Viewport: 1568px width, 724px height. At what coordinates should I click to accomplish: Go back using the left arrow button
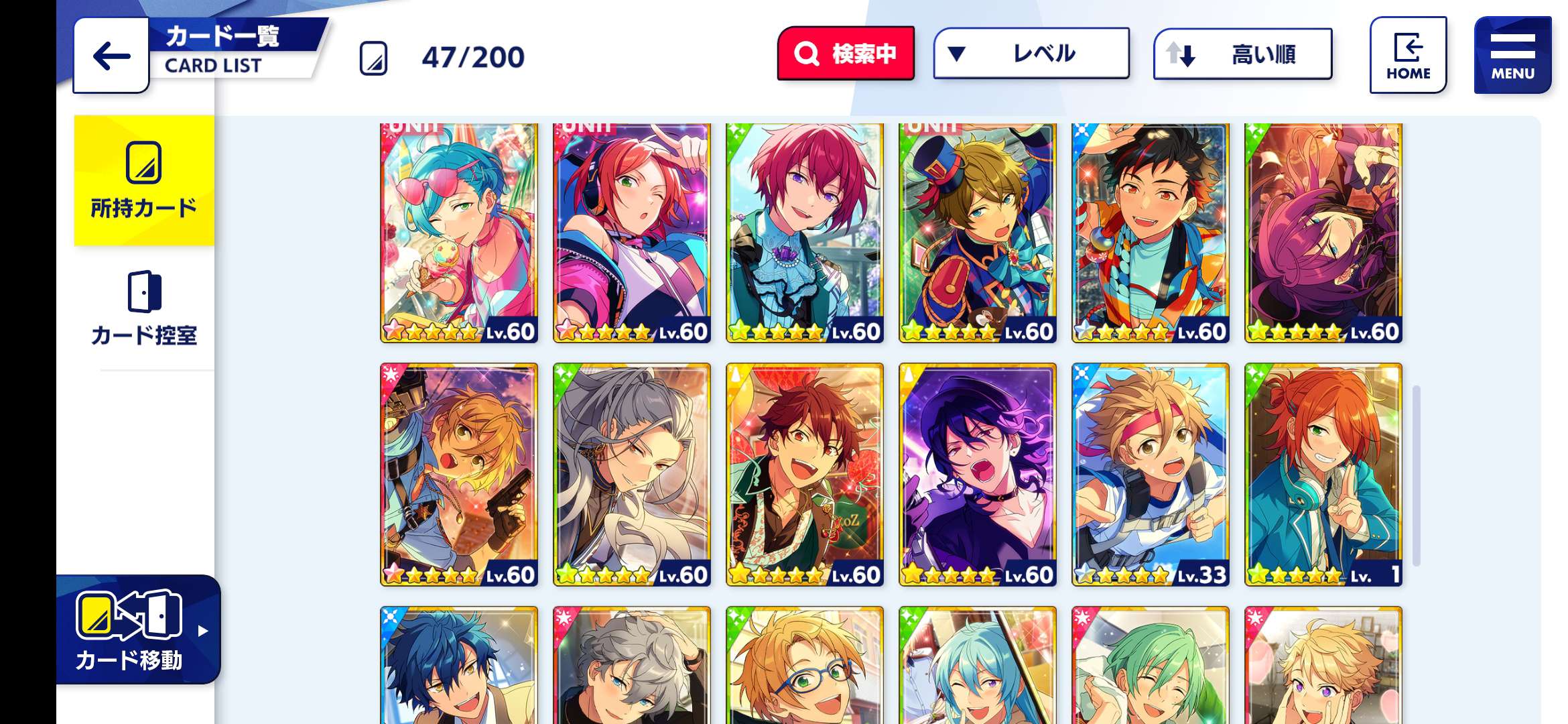[x=111, y=56]
